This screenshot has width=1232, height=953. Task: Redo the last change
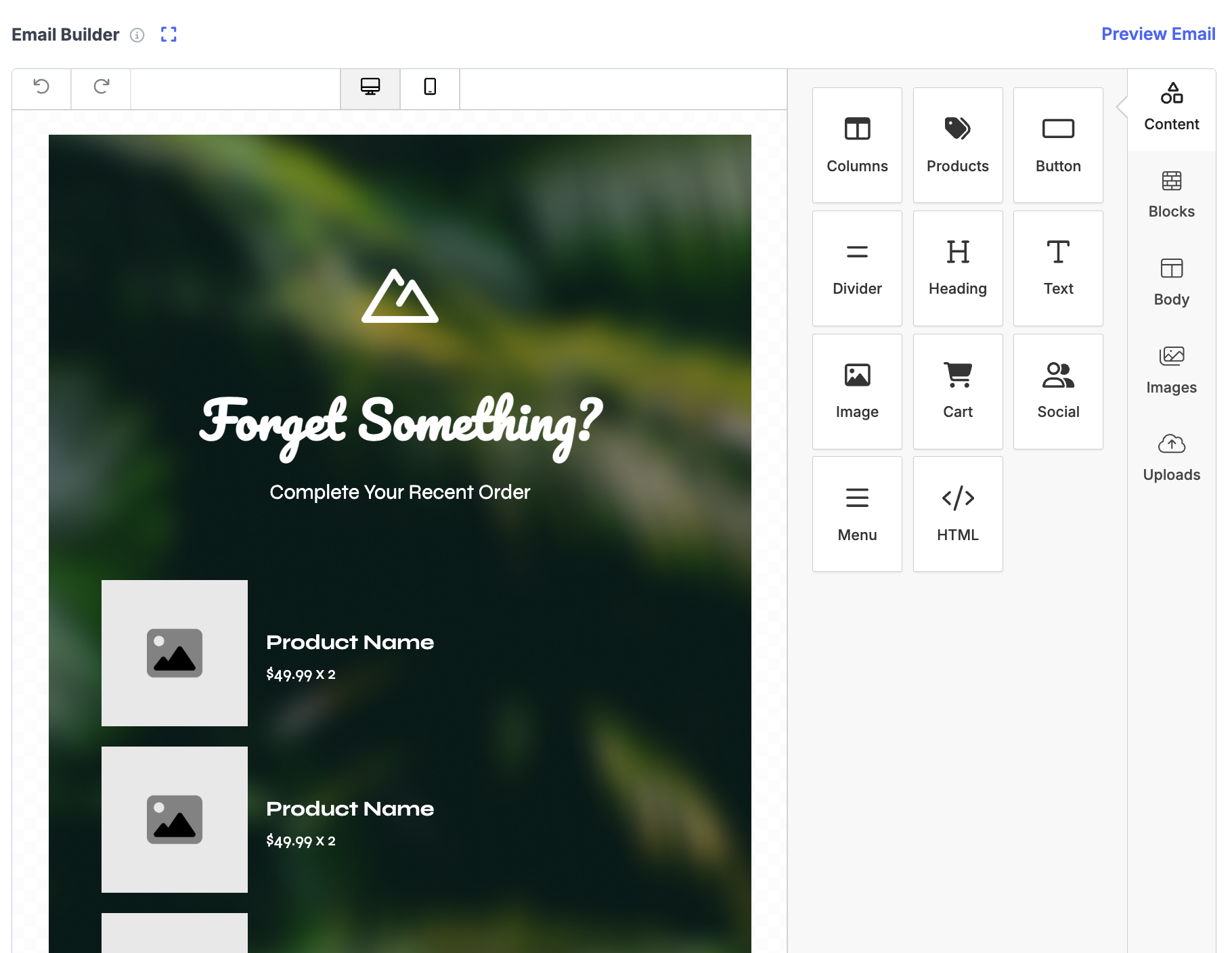tap(101, 88)
